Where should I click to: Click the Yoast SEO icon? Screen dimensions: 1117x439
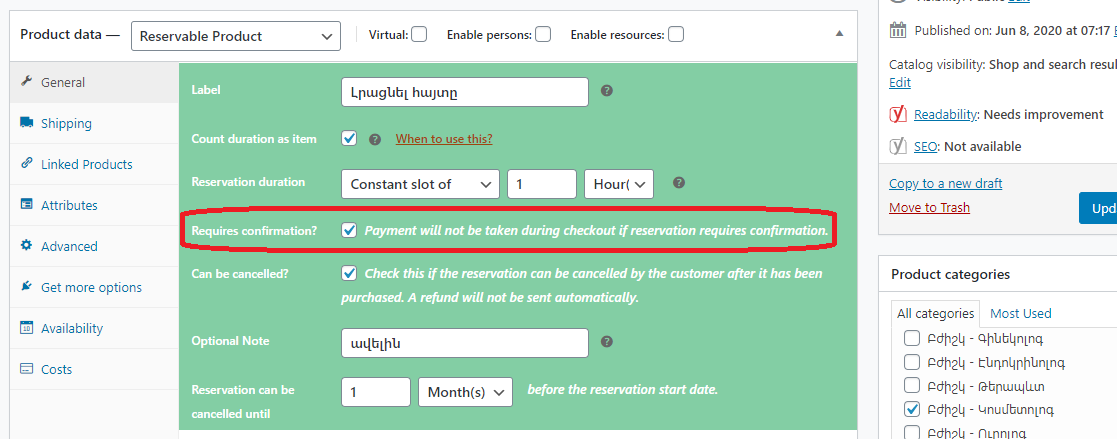pyautogui.click(x=898, y=146)
